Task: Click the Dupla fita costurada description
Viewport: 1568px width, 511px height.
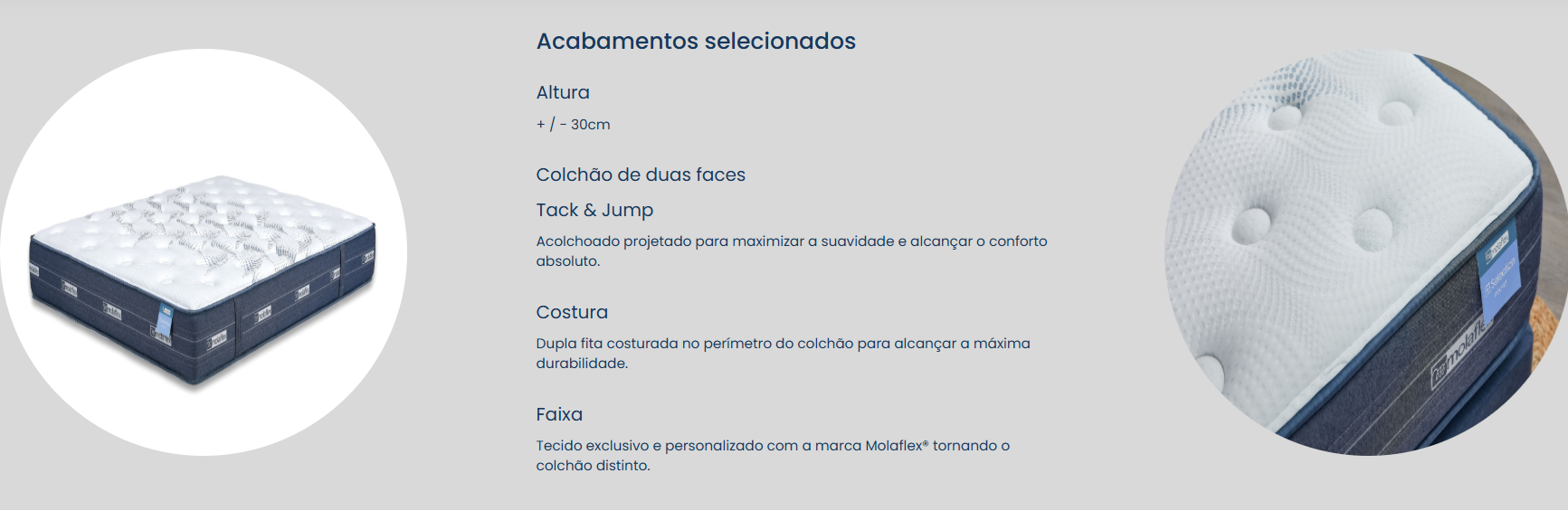Action: click(x=783, y=353)
